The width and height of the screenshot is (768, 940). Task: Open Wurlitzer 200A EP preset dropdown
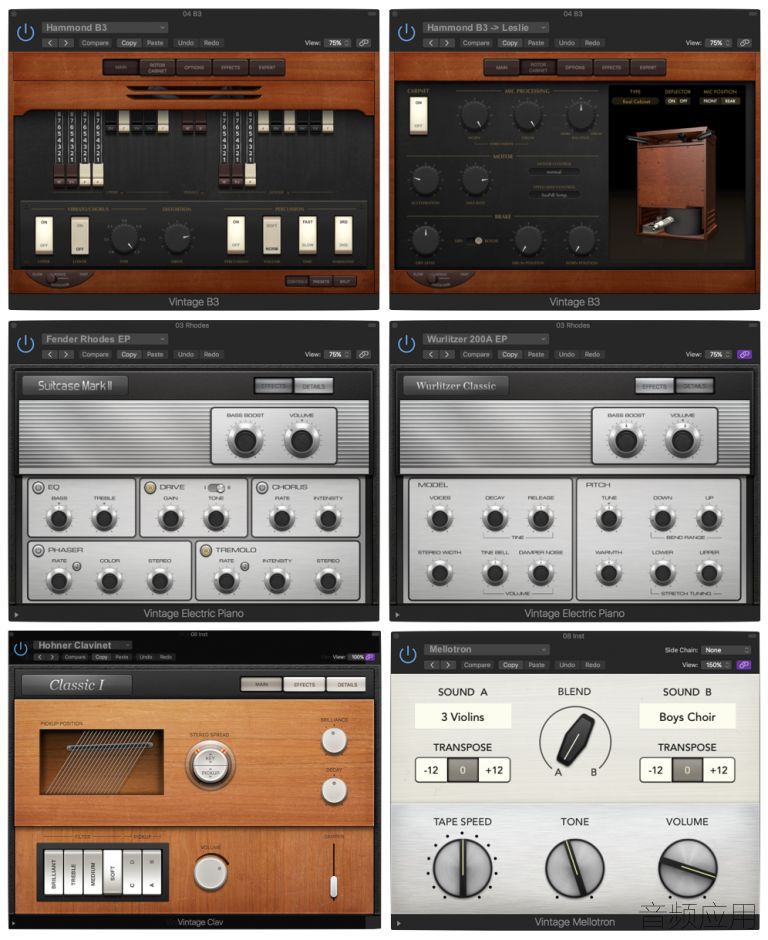[486, 339]
